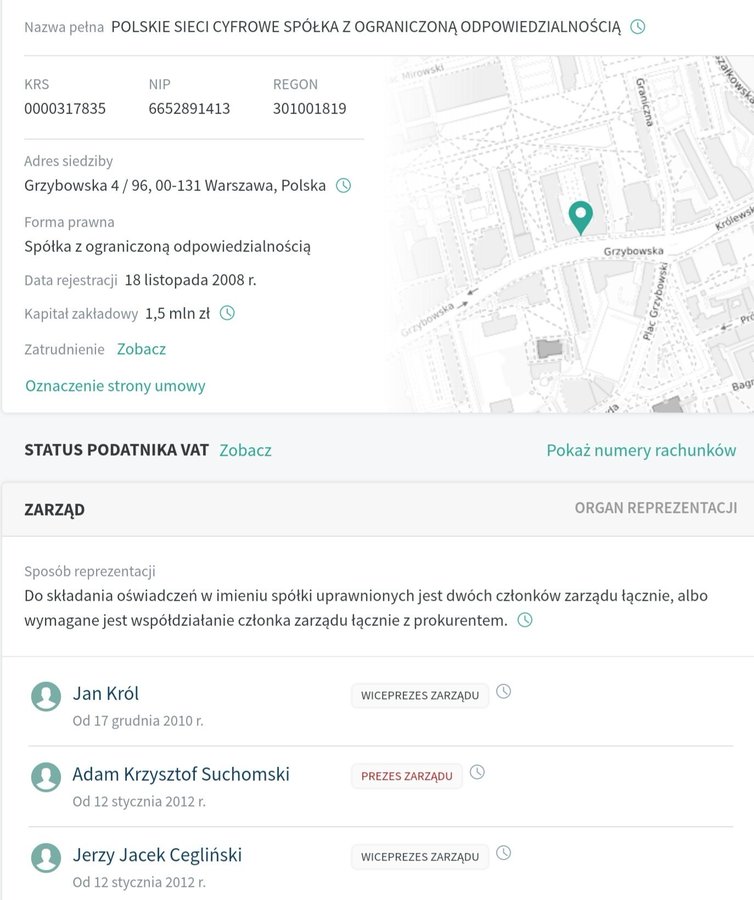Open history clock icon beside Grzybowska address
The width and height of the screenshot is (754, 900).
(x=343, y=185)
